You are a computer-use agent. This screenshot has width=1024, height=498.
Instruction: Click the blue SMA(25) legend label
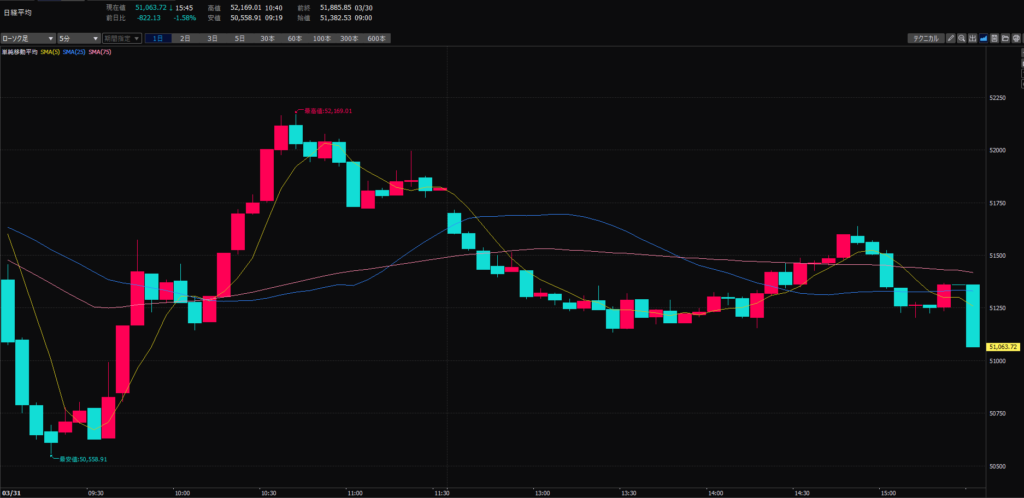(x=74, y=51)
